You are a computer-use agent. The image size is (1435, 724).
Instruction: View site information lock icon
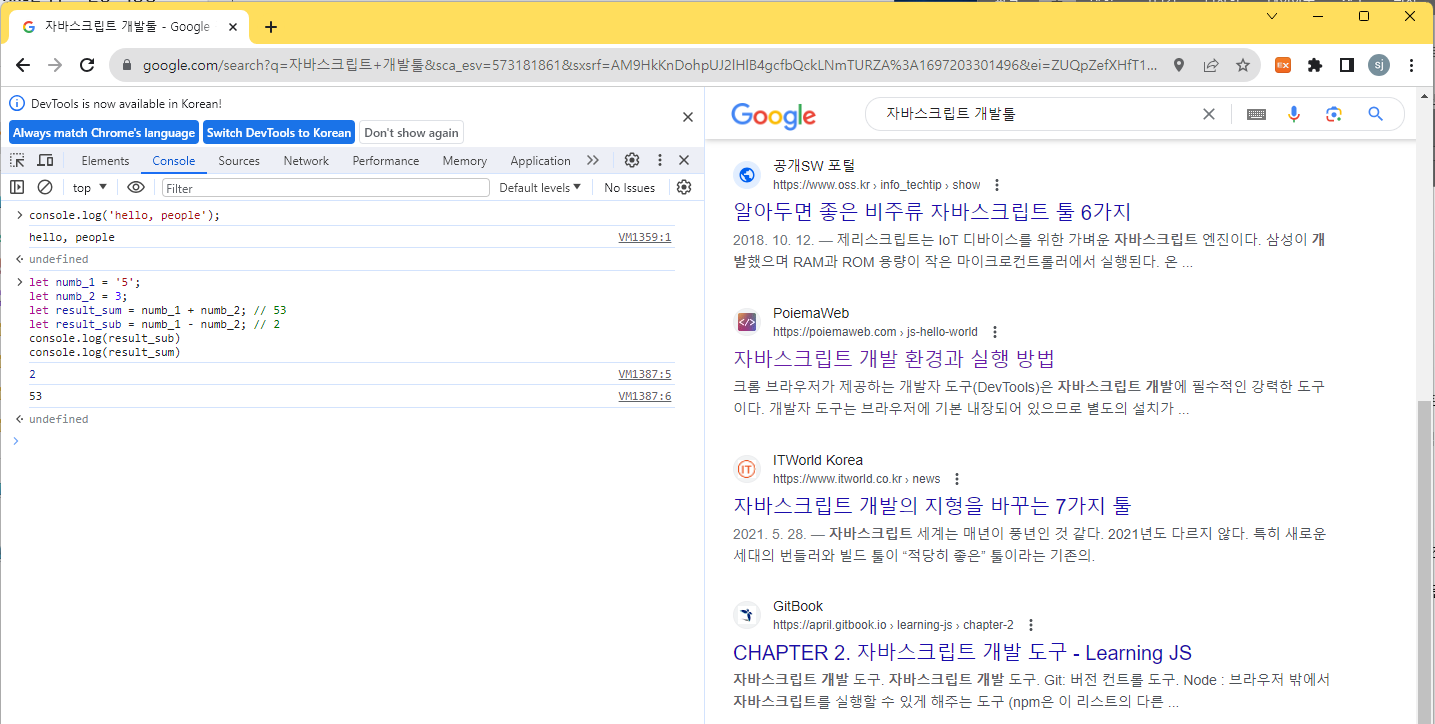(x=127, y=66)
